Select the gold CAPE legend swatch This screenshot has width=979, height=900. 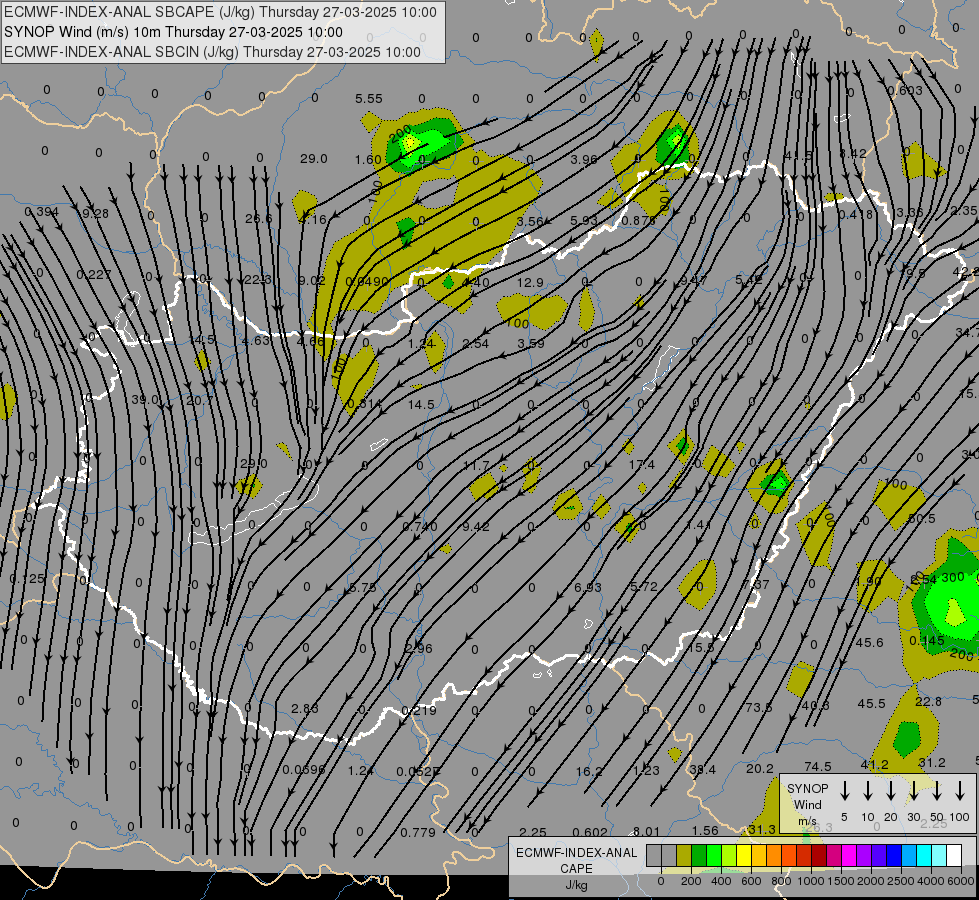coord(760,855)
